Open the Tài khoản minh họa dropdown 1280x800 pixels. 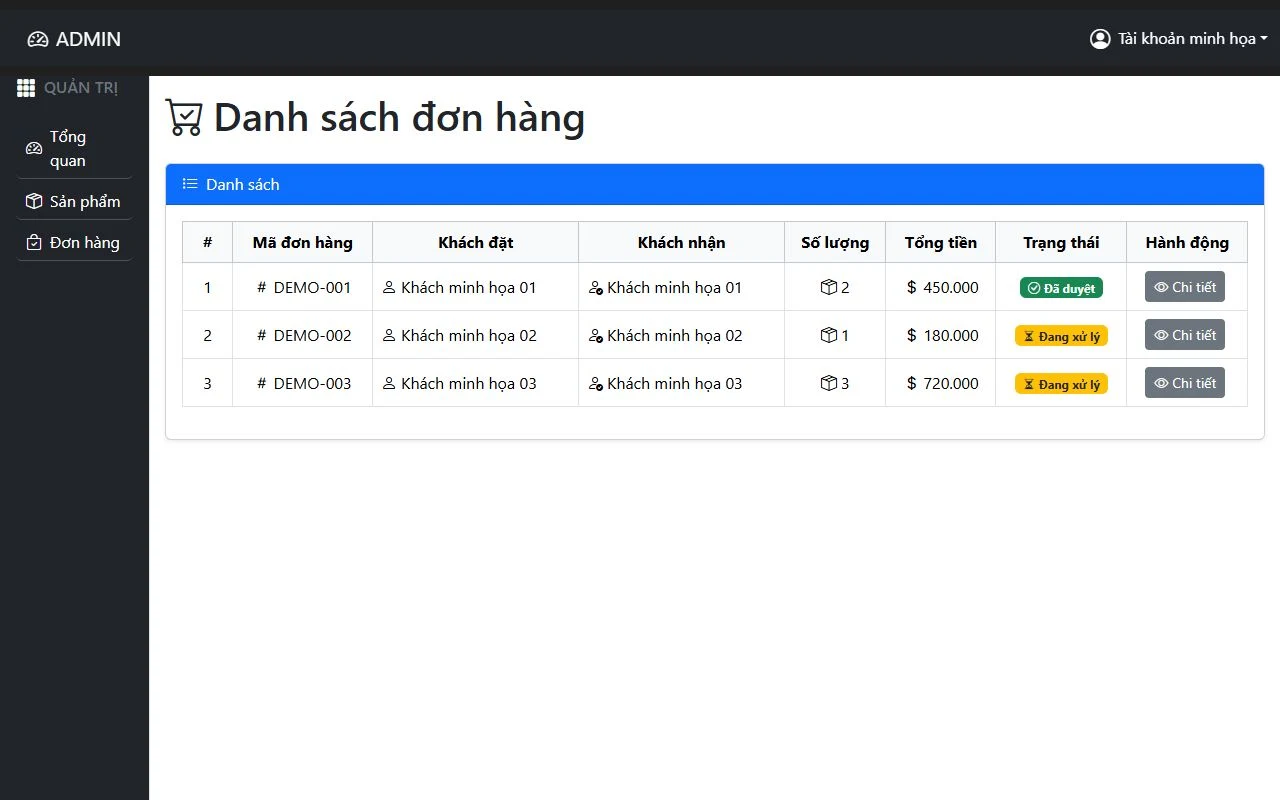[1179, 39]
